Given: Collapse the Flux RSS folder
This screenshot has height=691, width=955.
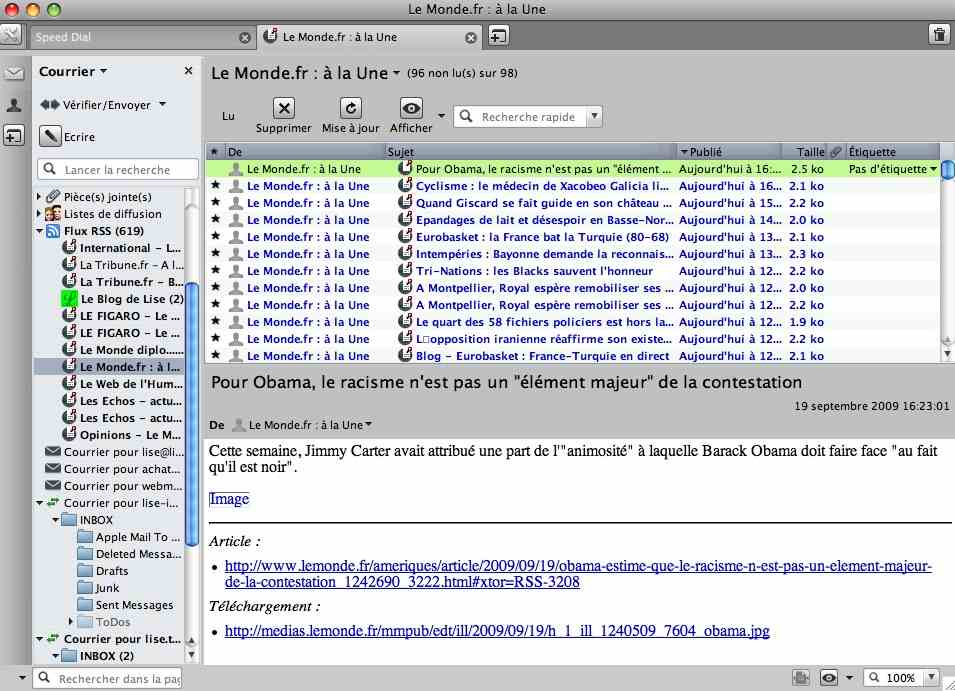Looking at the screenshot, I should coord(39,231).
